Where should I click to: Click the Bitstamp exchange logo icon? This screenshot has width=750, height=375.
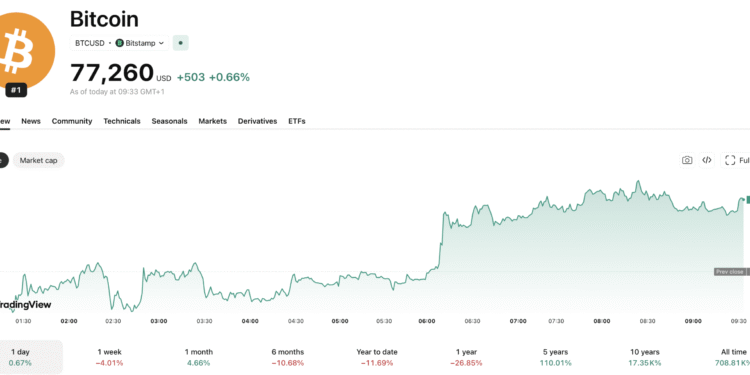coord(120,43)
